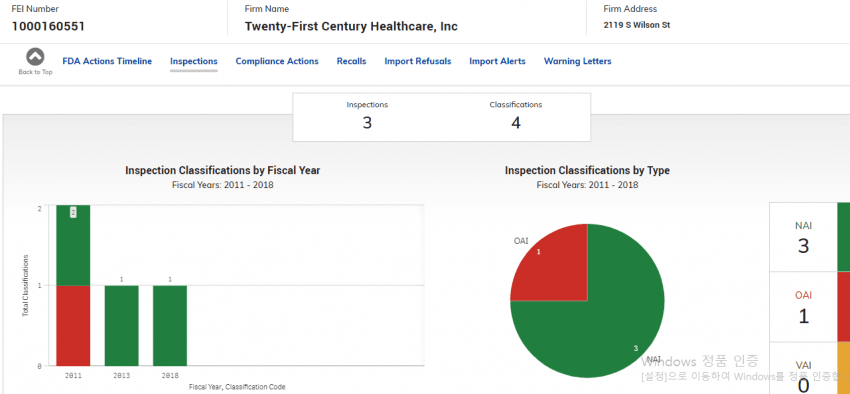Click the red OAI color swatch
The image size is (850, 394).
(x=844, y=307)
